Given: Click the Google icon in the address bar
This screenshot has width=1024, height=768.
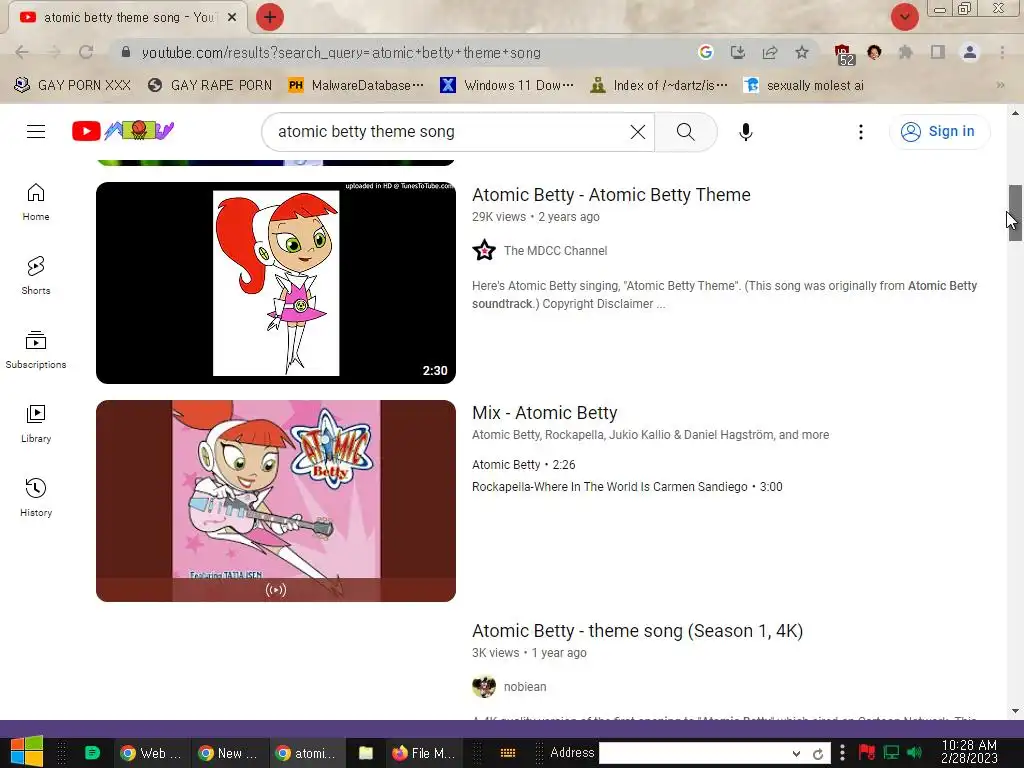Looking at the screenshot, I should [x=705, y=52].
